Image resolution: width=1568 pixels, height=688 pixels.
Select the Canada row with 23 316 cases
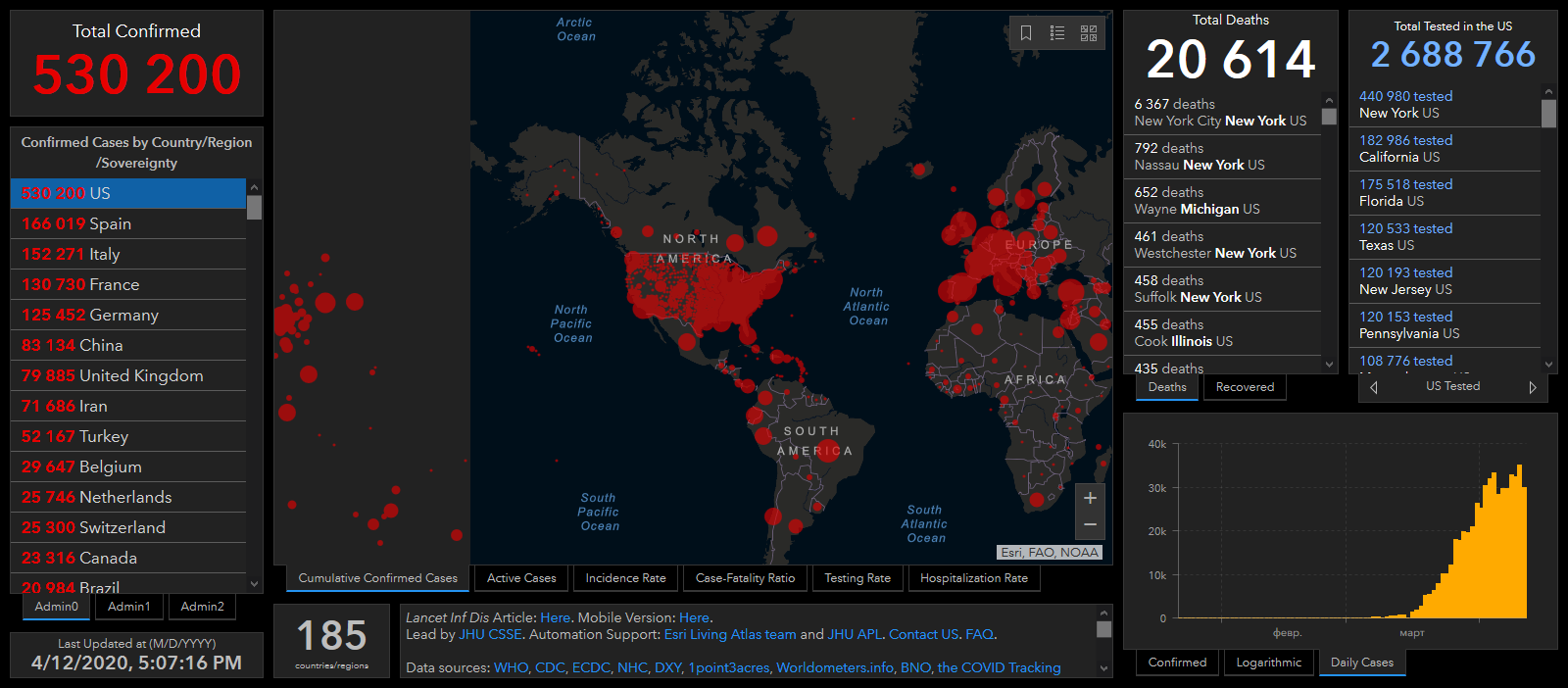pyautogui.click(x=128, y=559)
